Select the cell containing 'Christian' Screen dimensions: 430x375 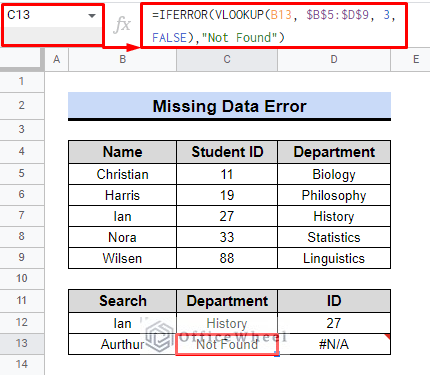click(x=122, y=174)
